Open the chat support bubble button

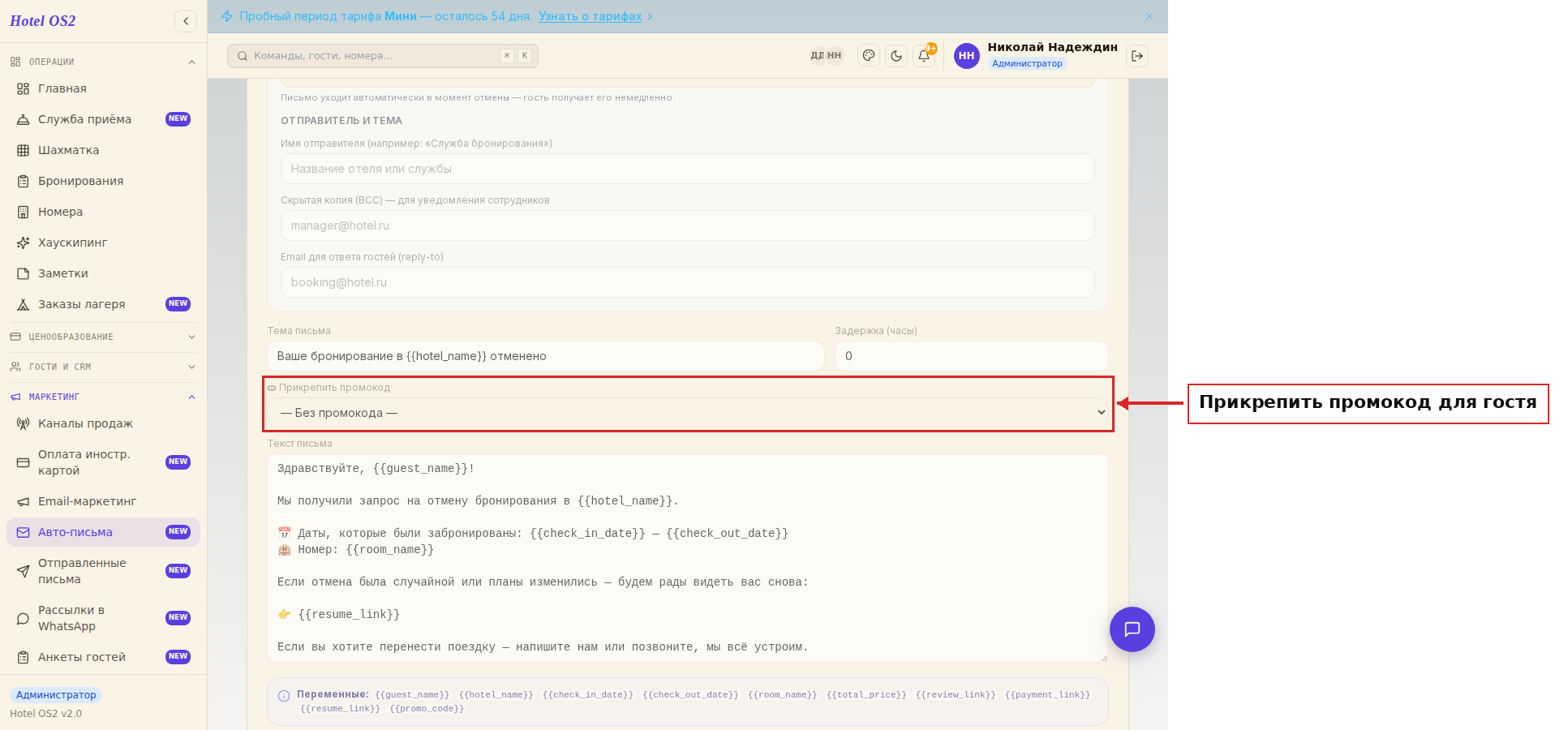click(1132, 629)
